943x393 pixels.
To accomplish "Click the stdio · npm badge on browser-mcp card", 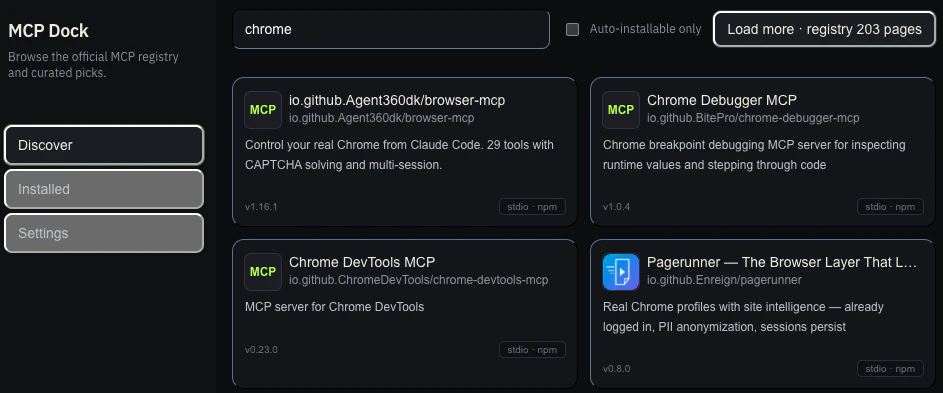I will 532,206.
